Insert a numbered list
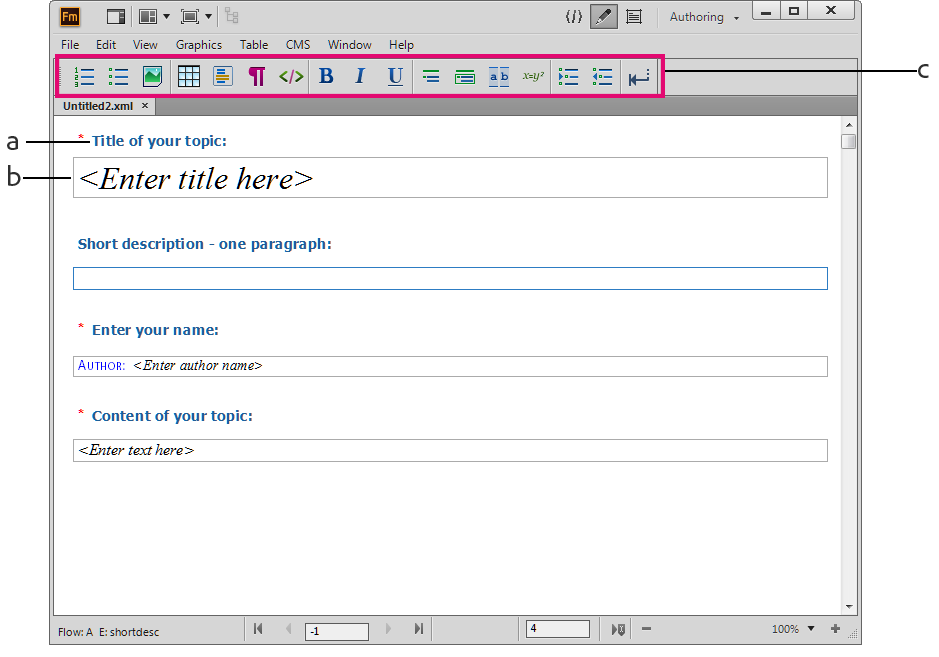The image size is (939, 657). point(84,76)
